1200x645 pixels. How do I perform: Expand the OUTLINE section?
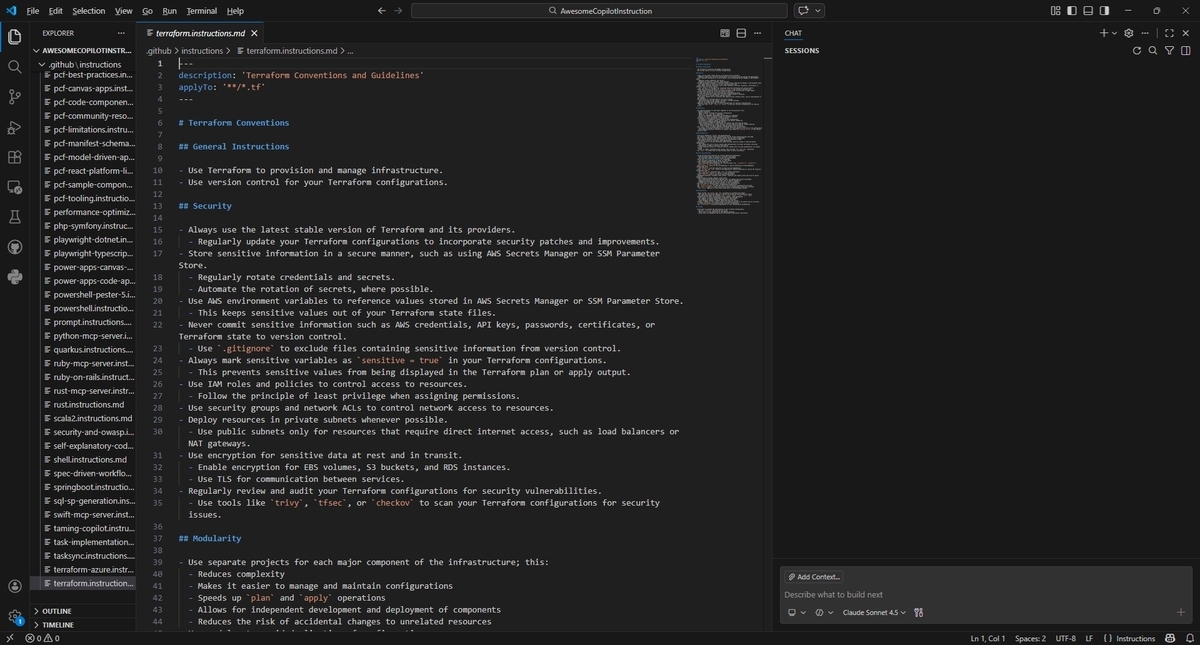point(83,611)
